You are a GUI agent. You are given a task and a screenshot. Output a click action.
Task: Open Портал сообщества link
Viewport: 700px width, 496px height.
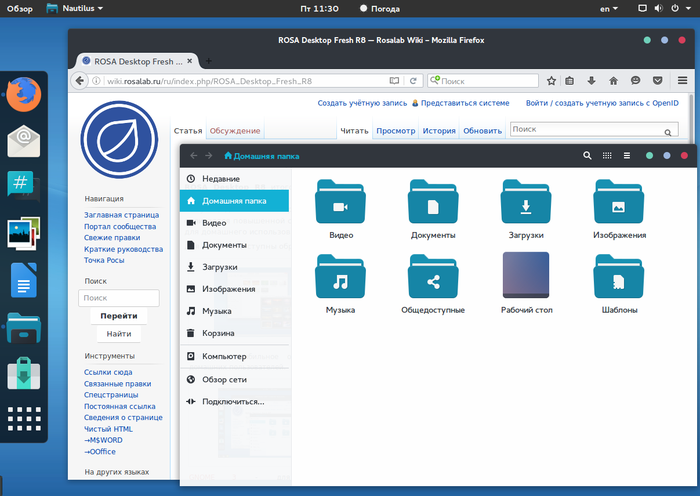click(120, 226)
